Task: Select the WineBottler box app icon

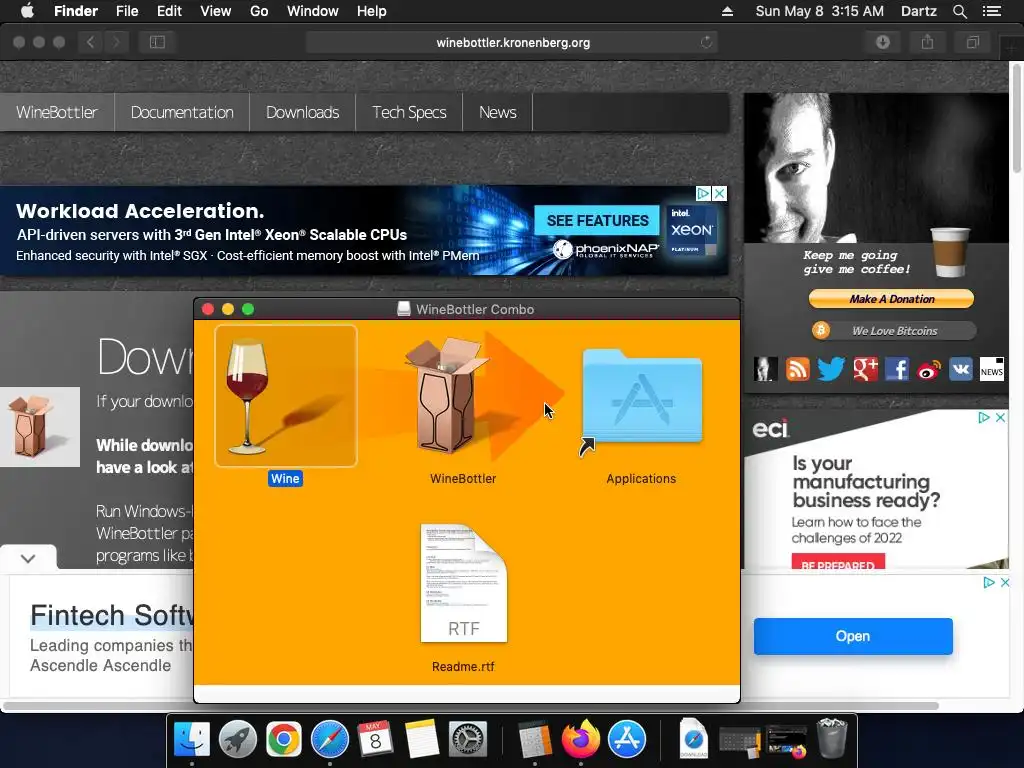Action: (446, 396)
